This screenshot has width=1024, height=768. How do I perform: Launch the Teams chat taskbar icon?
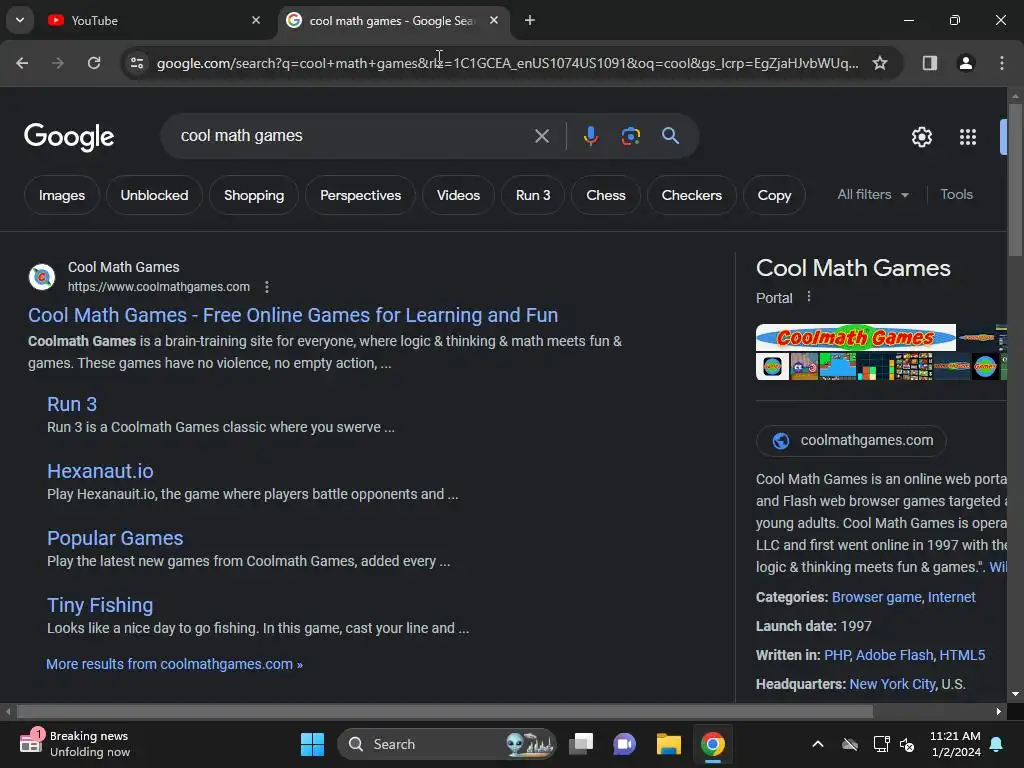pos(624,744)
